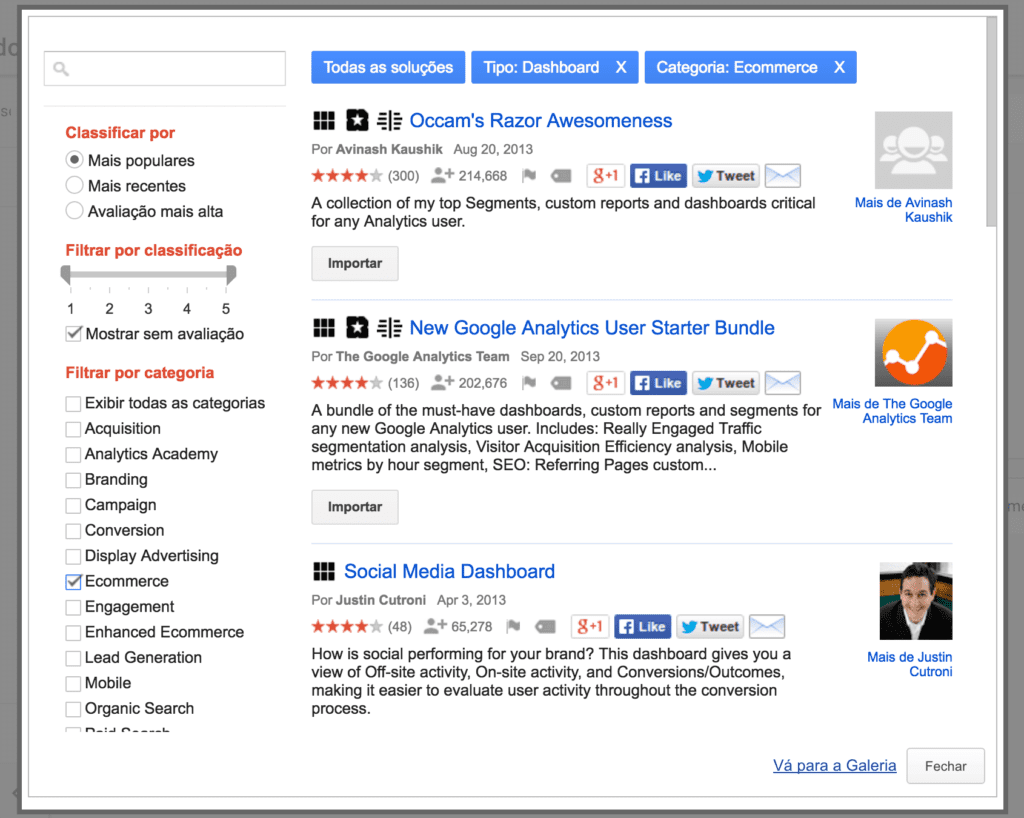Flag the New Google Analytics User Starter Bundle
Viewport: 1024px width, 818px height.
(x=529, y=383)
